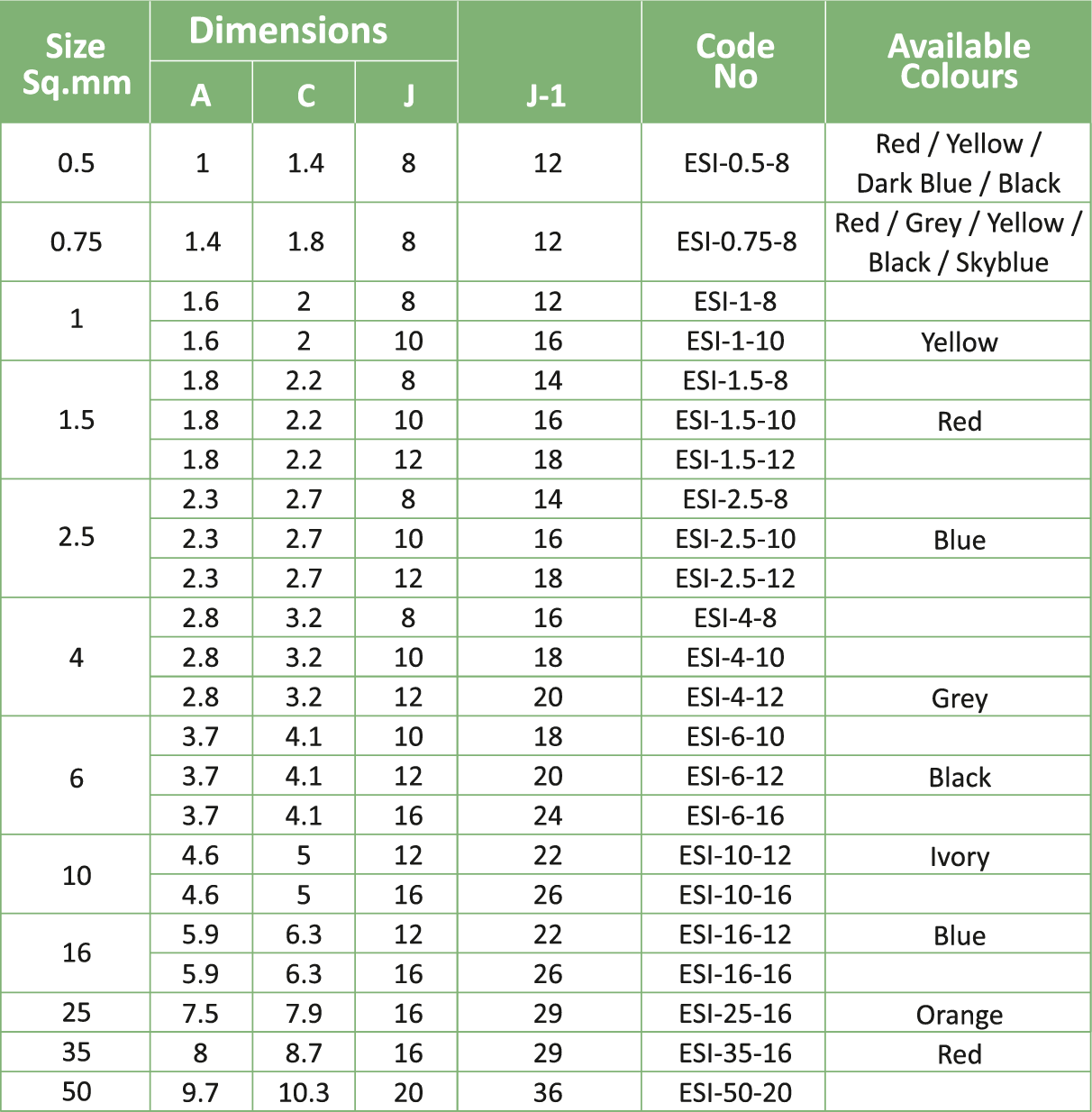Click the ESI-50-20 code cell
Image resolution: width=1092 pixels, height=1112 pixels.
coord(735,1092)
